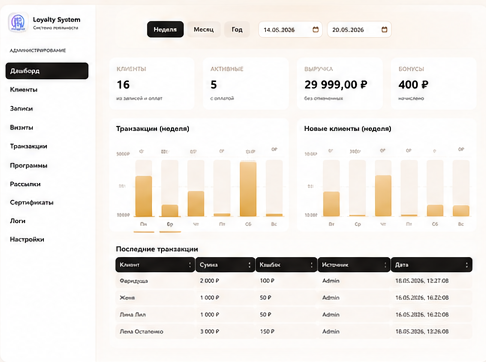Open calendar picker for 14.05.2026 start date
This screenshot has width=486, height=362.
(315, 30)
